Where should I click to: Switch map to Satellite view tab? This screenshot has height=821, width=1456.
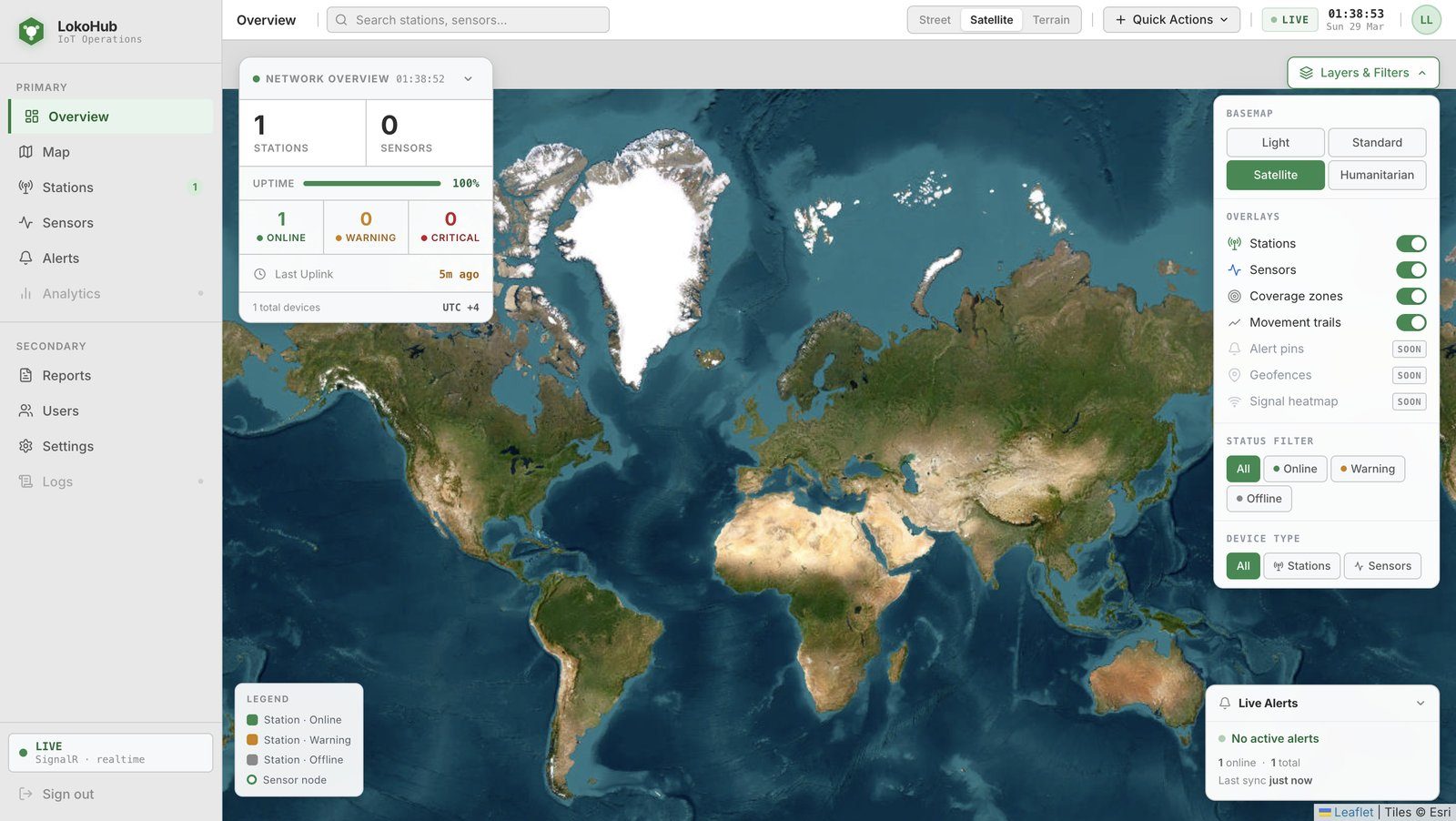pos(991,20)
